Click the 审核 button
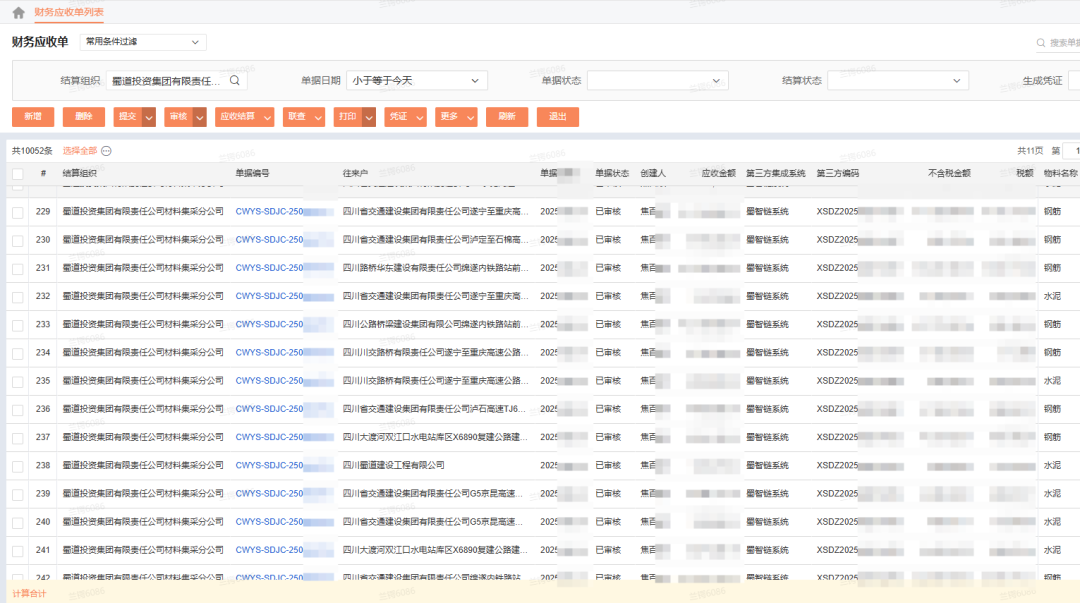The image size is (1080, 603). pyautogui.click(x=179, y=117)
